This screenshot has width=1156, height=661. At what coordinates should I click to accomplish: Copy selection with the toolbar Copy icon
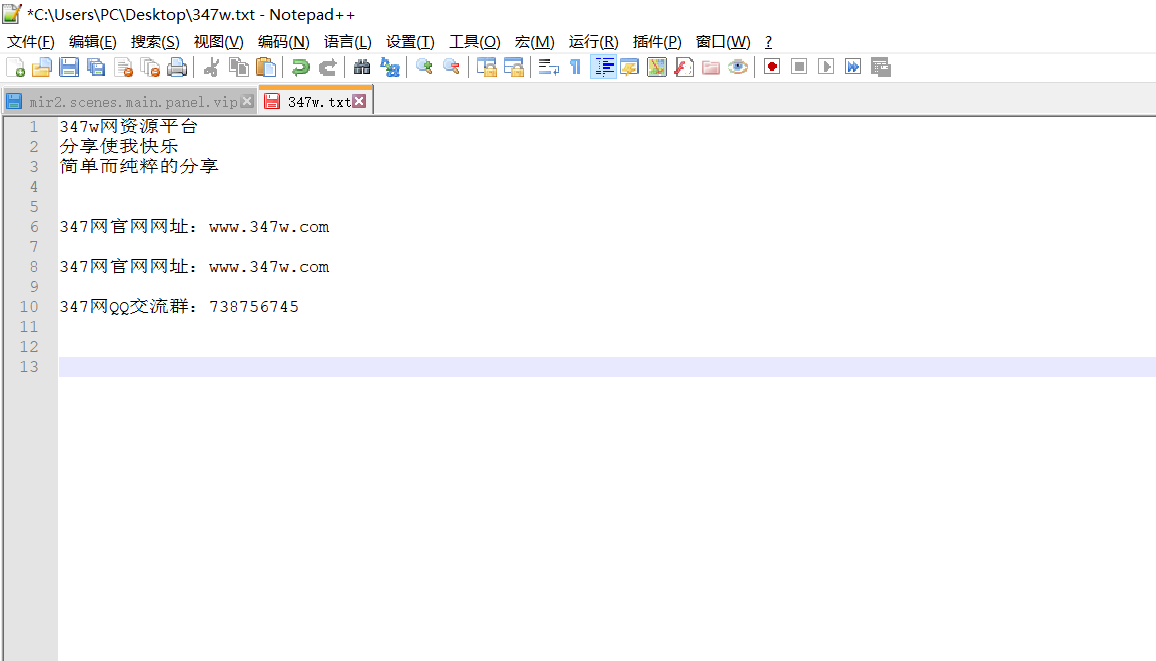pos(239,67)
